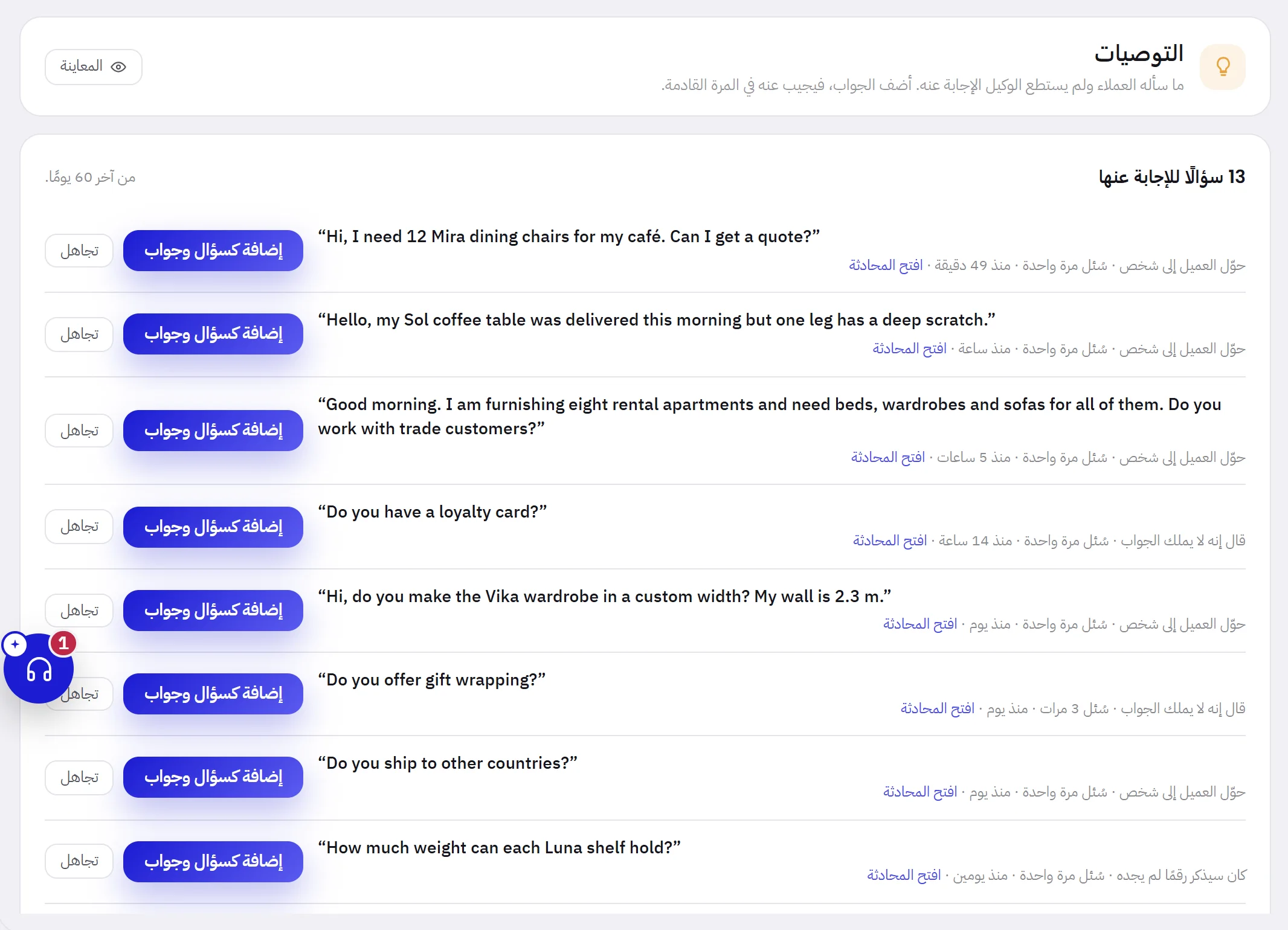Add Q&A for Luna shelf weight question
Screen dimensions: 1288x930
tap(213, 862)
